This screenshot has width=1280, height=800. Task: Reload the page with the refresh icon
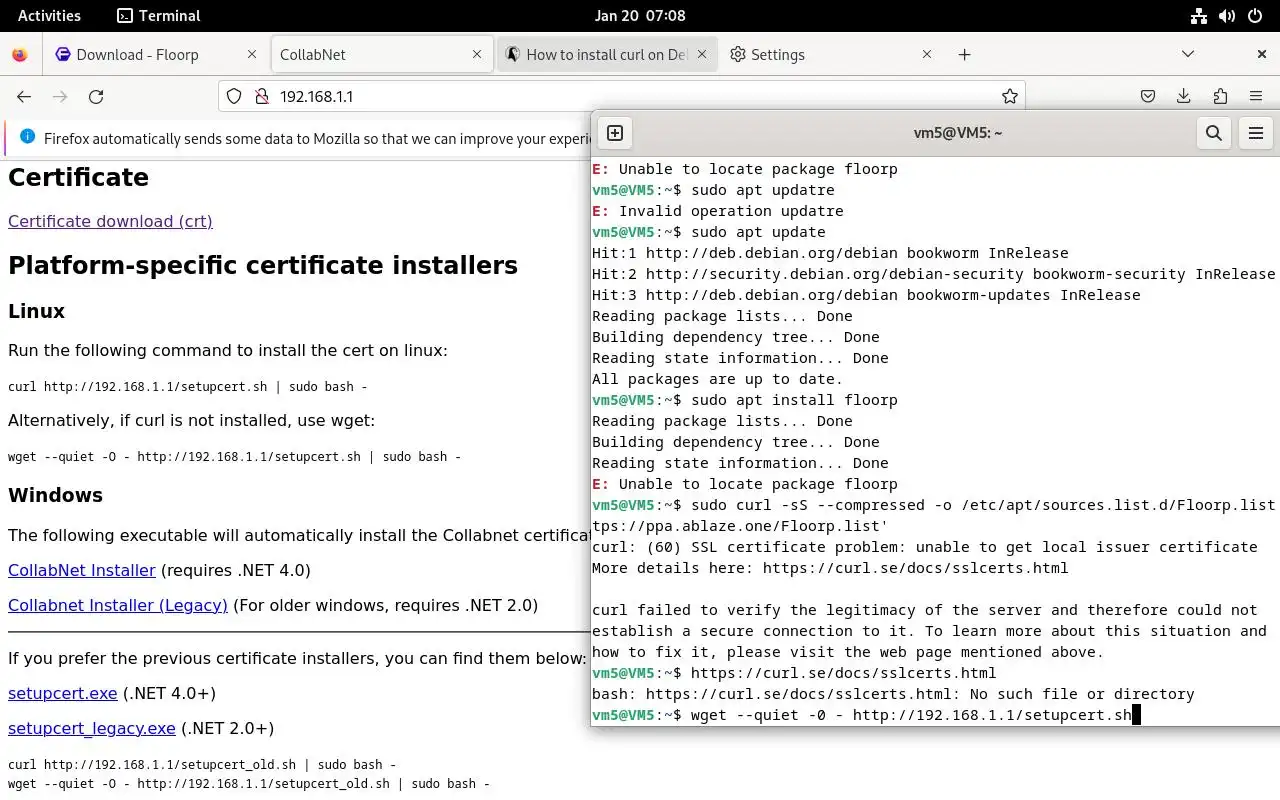tap(96, 96)
